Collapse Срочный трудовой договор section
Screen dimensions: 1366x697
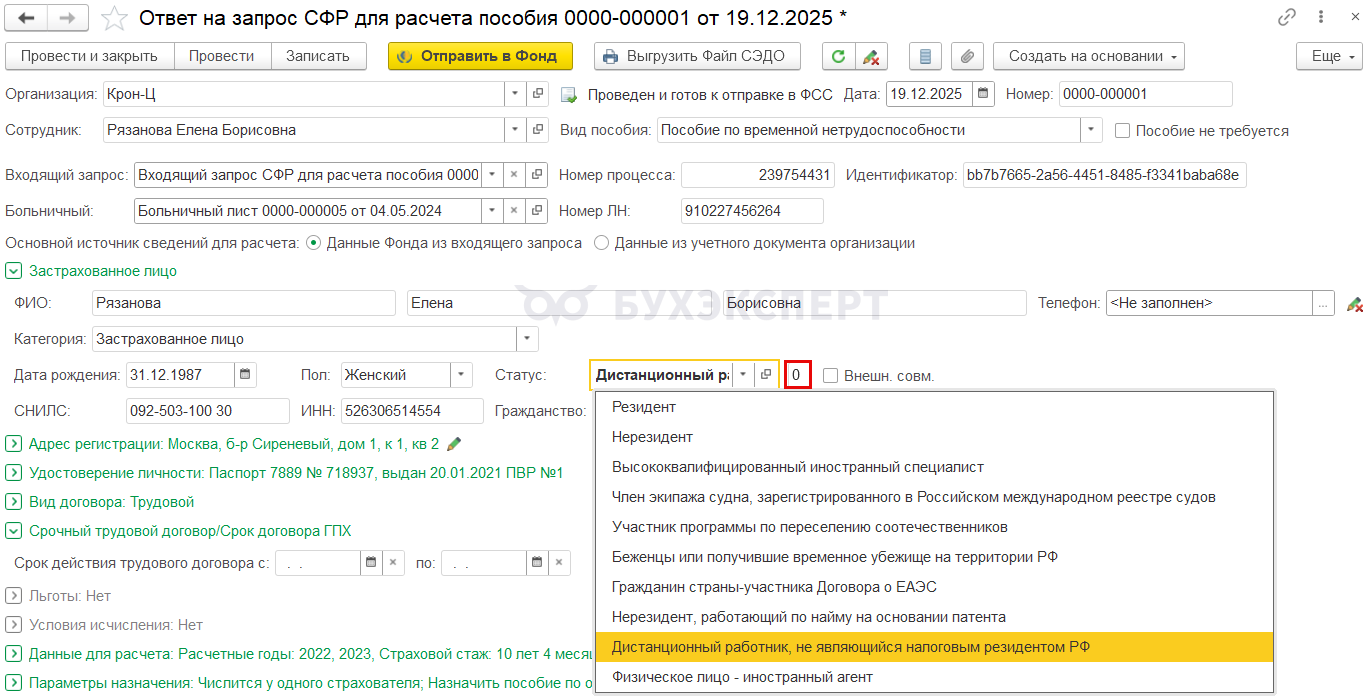click(14, 531)
